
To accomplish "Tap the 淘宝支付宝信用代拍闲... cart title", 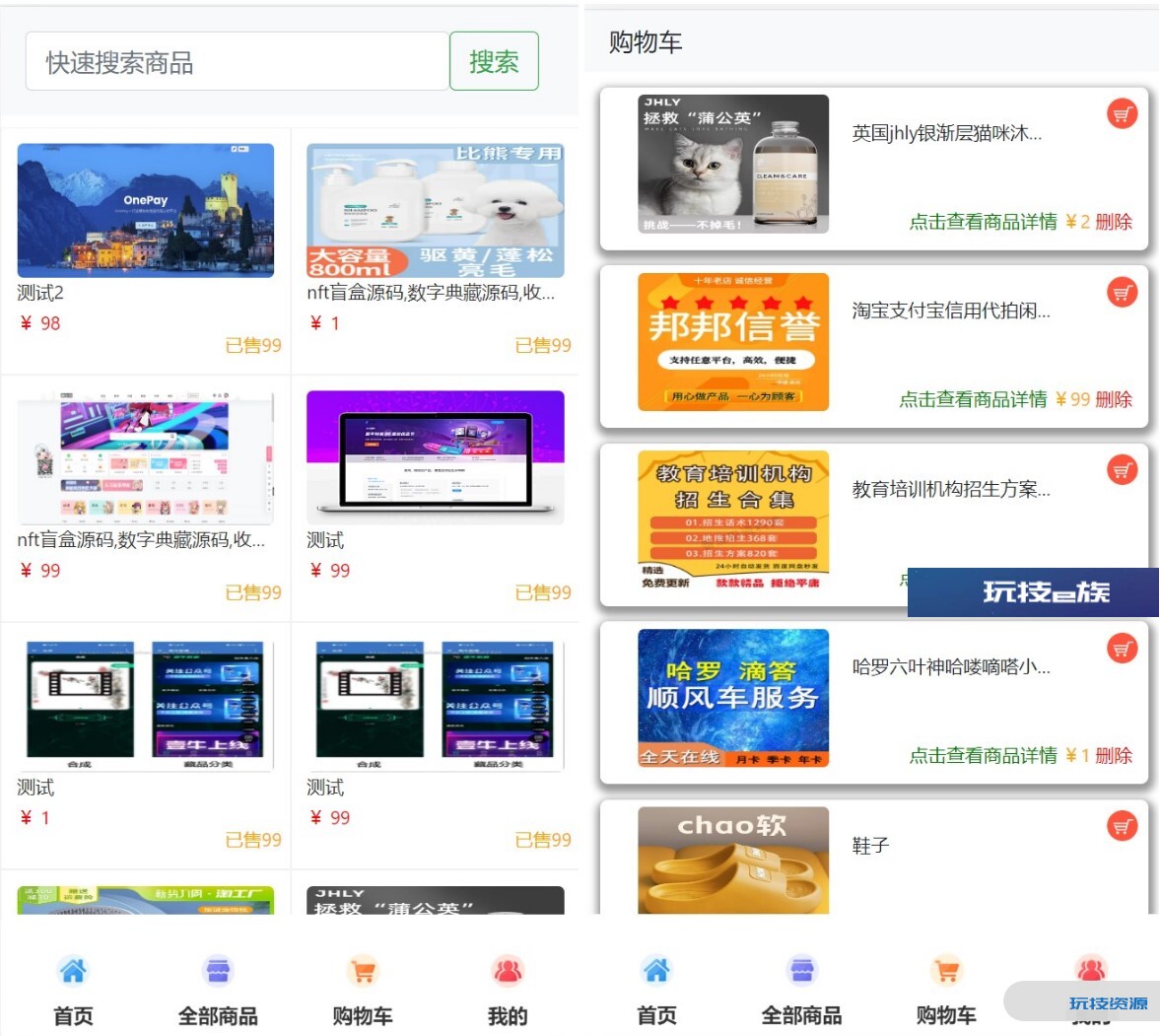I will (951, 311).
